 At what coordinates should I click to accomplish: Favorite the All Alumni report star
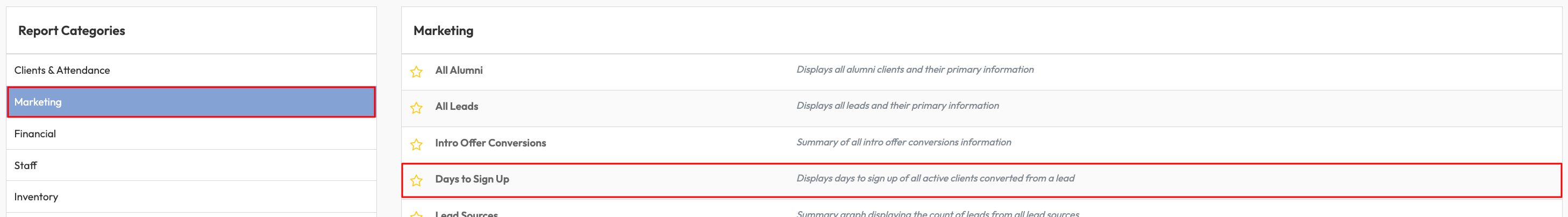click(416, 72)
